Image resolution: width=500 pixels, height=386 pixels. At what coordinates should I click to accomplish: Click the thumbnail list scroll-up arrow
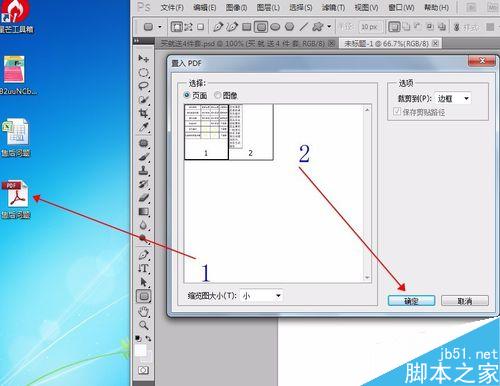[x=367, y=109]
